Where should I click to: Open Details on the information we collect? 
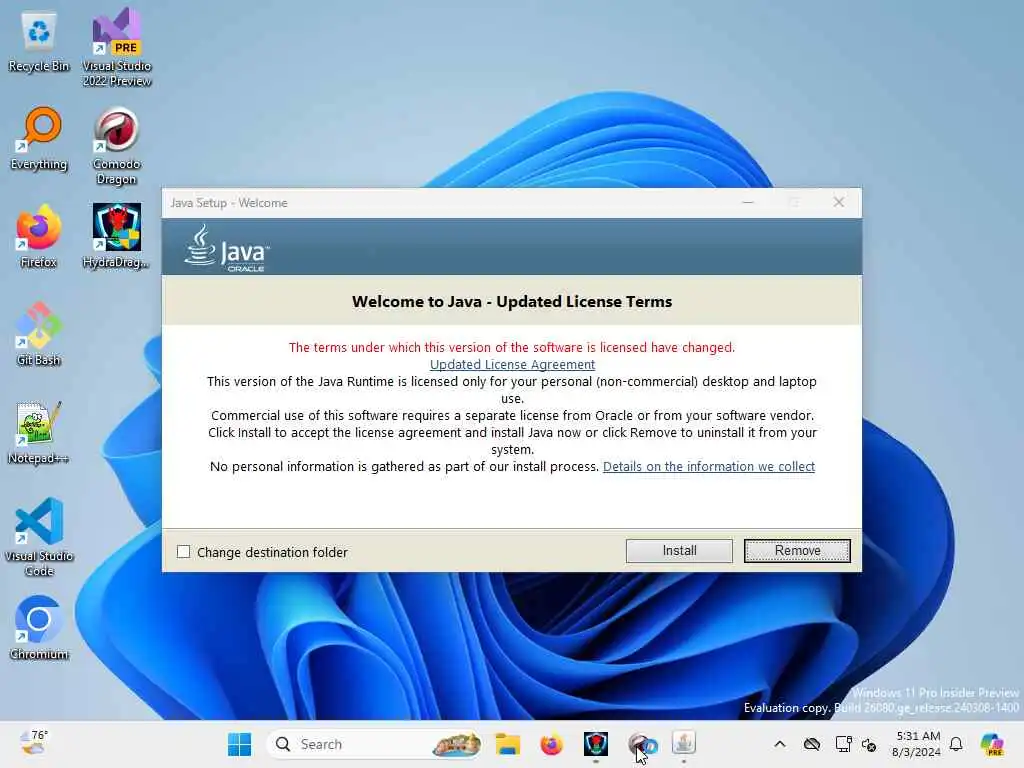tap(709, 466)
